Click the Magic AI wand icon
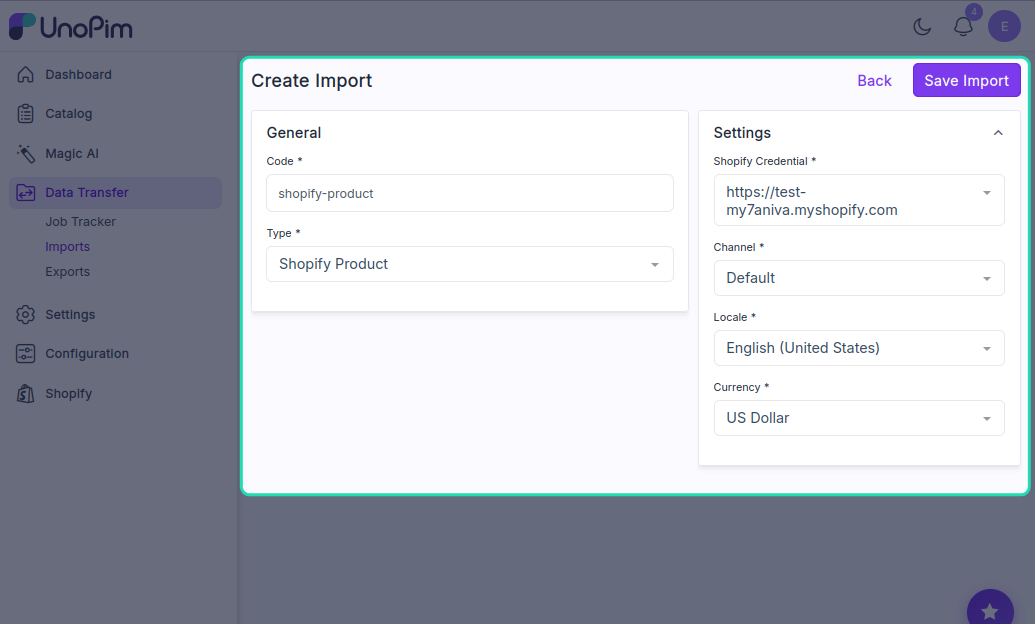Screen dimensions: 1035x624 pos(25,153)
